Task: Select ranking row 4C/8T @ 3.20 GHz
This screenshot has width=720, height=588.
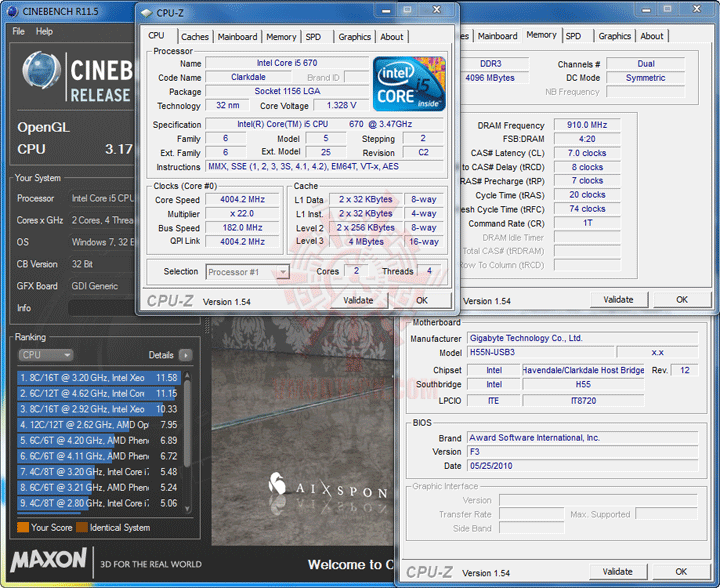Action: (99, 471)
